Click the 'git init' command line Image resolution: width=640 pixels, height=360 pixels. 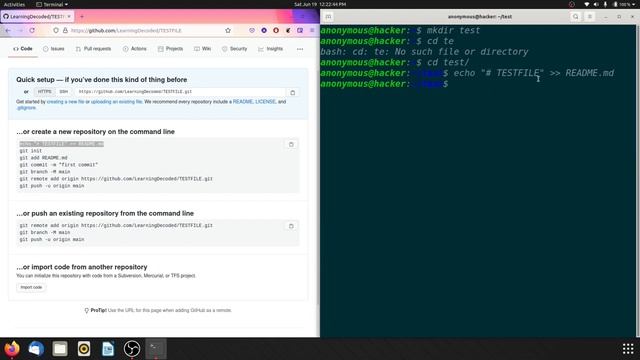(x=31, y=151)
